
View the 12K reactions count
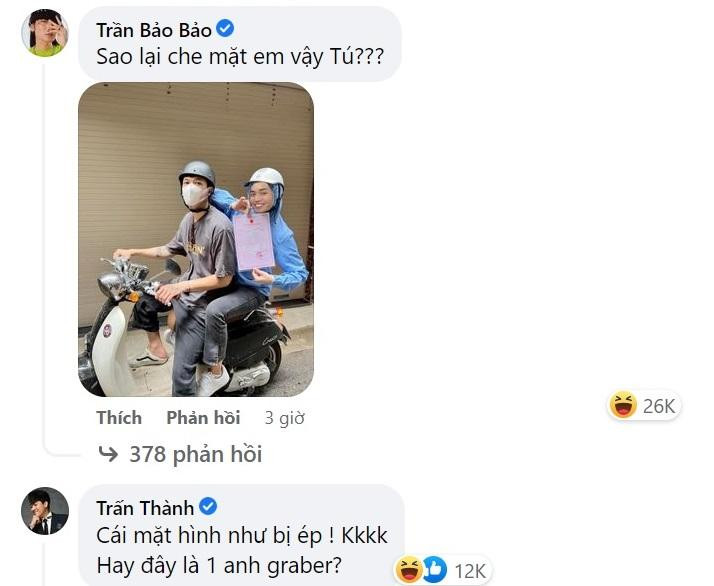point(471,571)
